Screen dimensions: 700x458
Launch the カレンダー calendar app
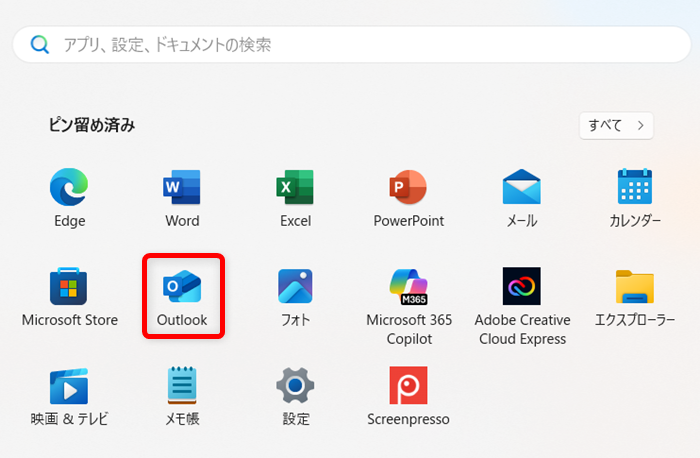point(635,187)
